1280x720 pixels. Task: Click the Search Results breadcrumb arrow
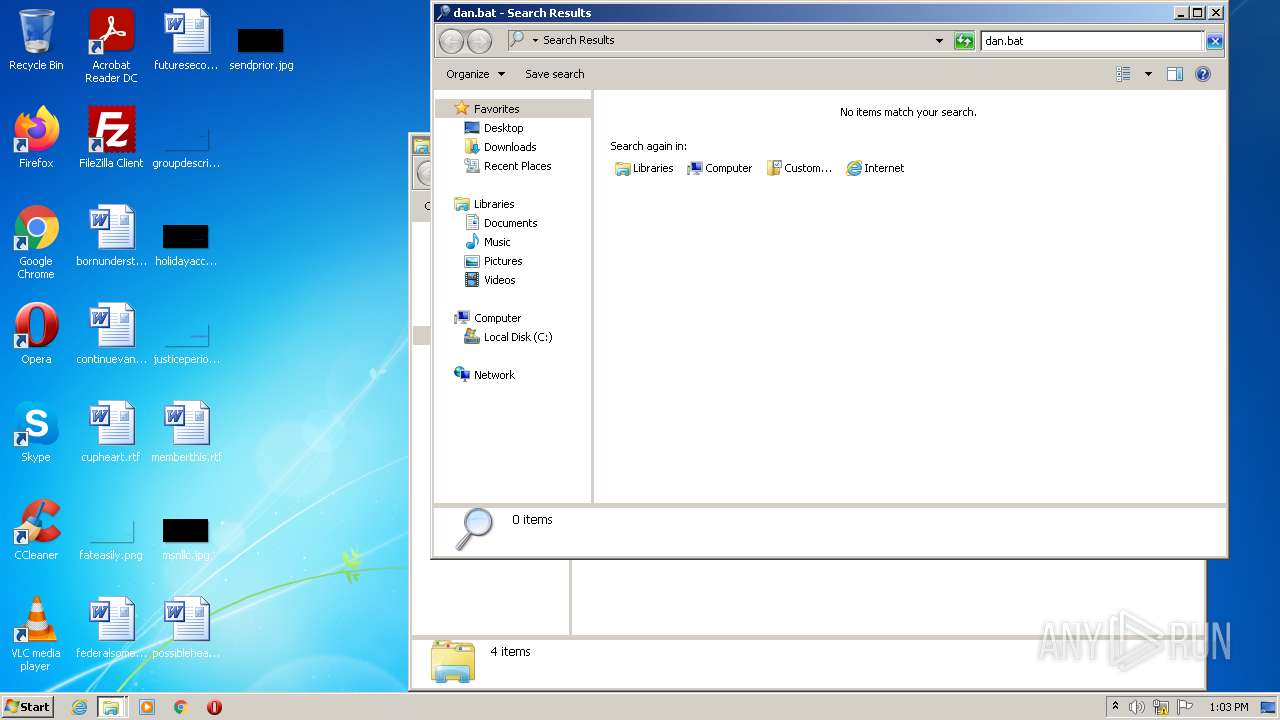coord(535,41)
